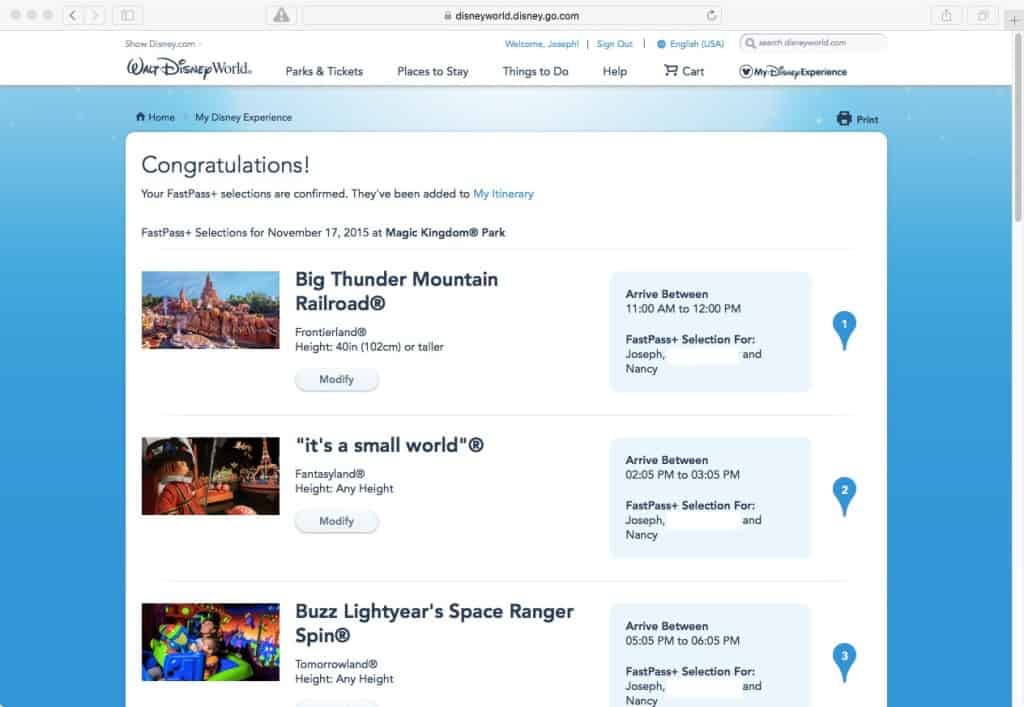
Task: Click the "it's a small world" thumbnail
Action: point(210,476)
